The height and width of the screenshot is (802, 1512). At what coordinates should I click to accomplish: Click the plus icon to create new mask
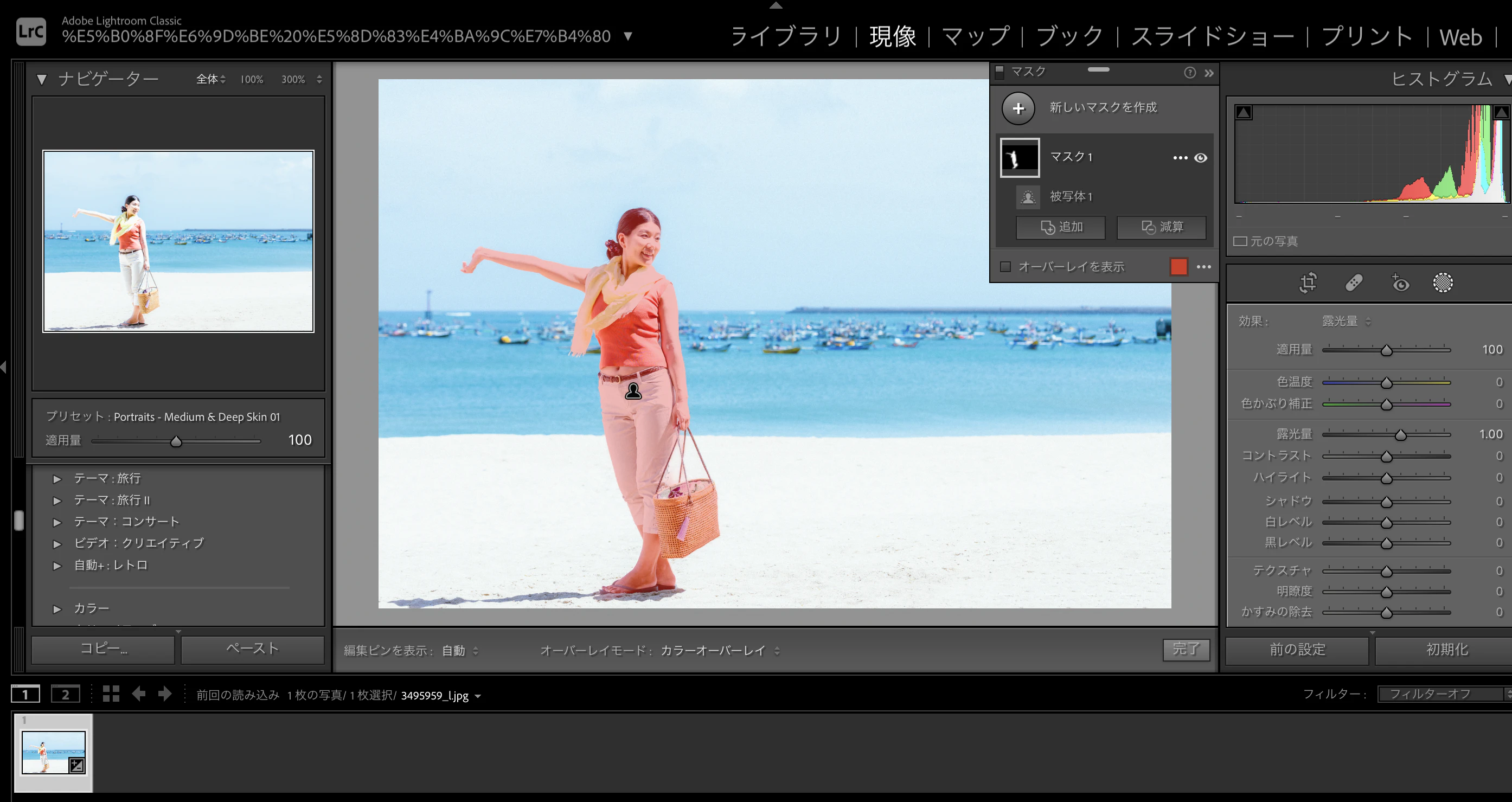coord(1018,108)
